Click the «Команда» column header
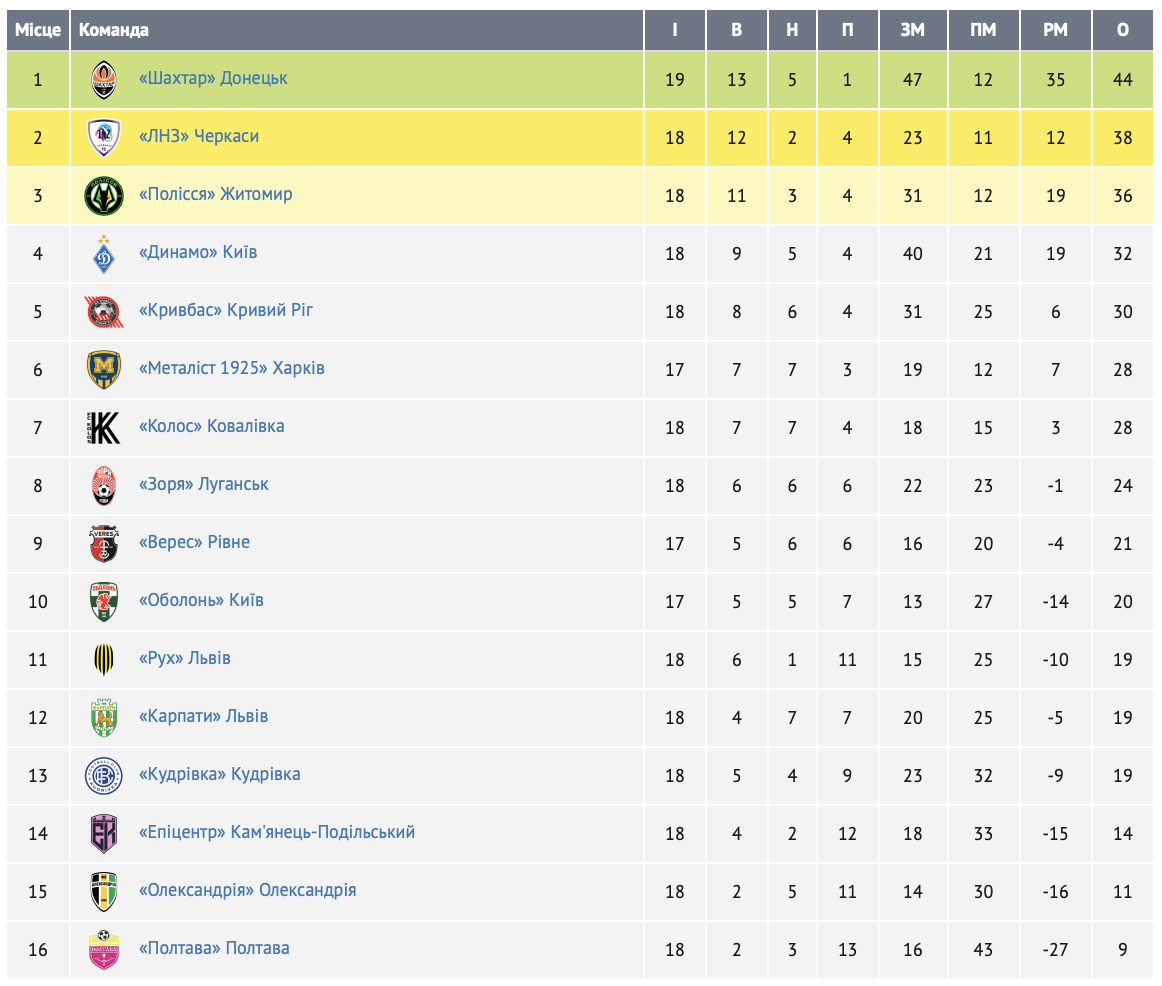 pos(114,30)
